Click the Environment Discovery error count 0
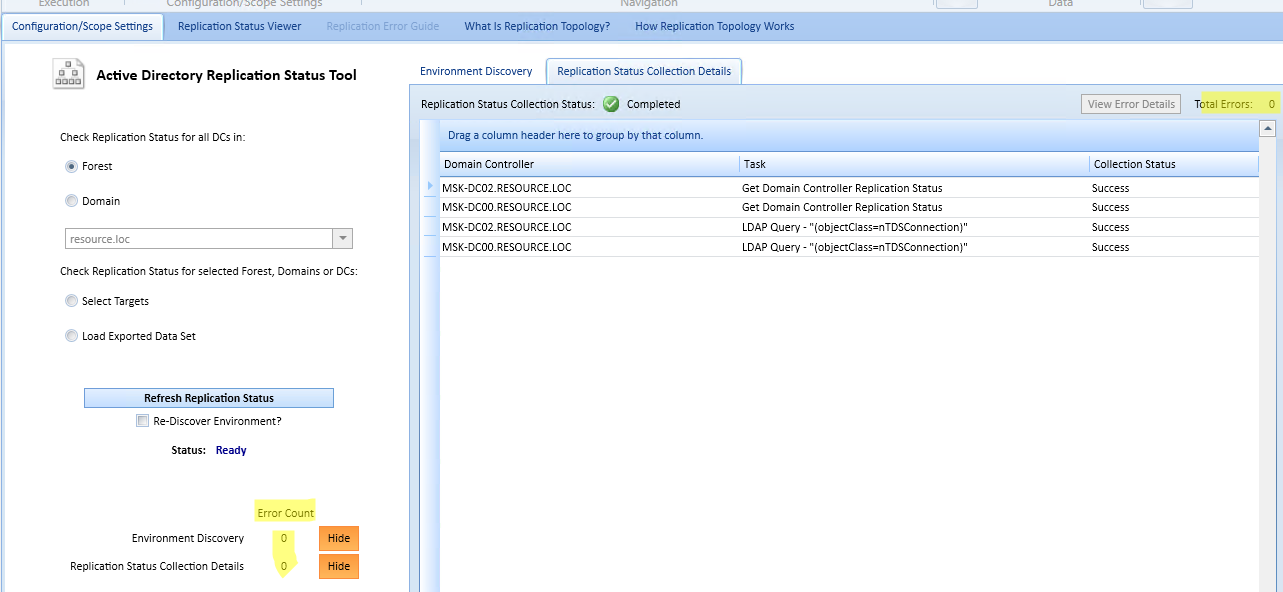This screenshot has width=1283, height=592. click(284, 538)
